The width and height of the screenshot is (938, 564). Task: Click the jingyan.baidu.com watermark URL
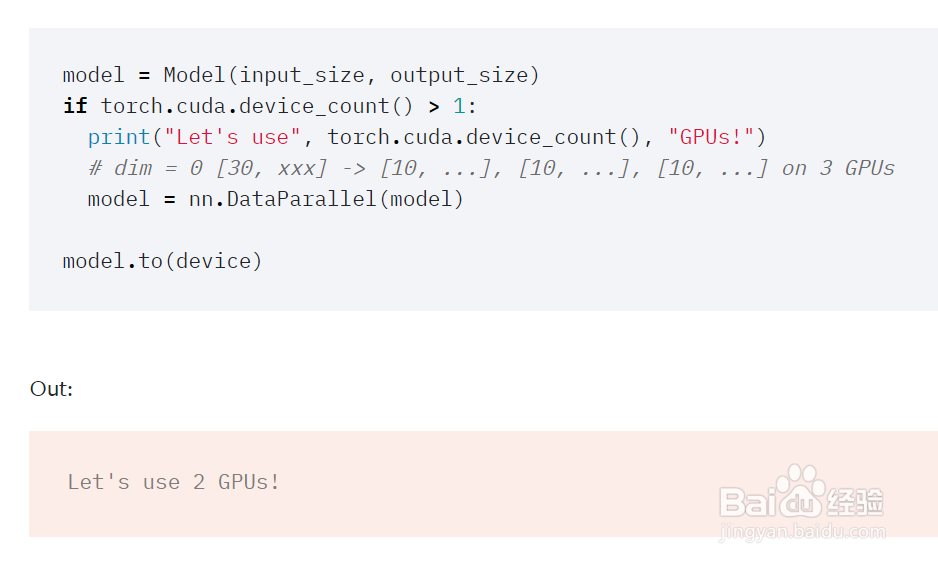(803, 531)
